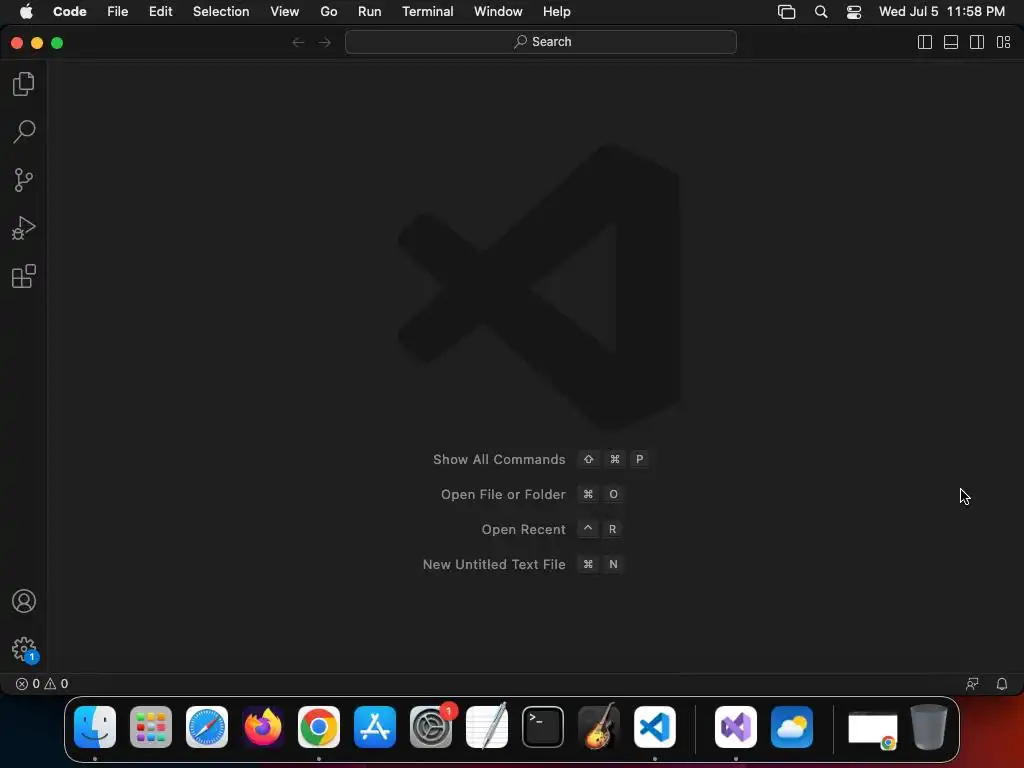Click the errors and warnings status indicator
This screenshot has width=1024, height=768.
[x=42, y=684]
